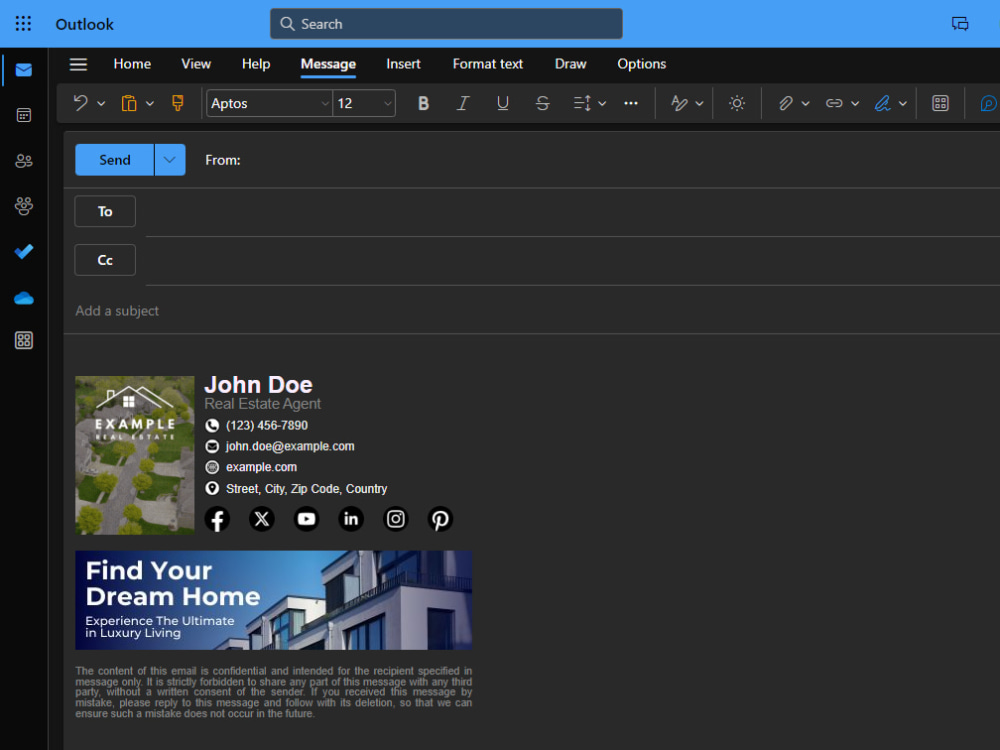
Task: Switch to the View tab
Action: coord(196,64)
